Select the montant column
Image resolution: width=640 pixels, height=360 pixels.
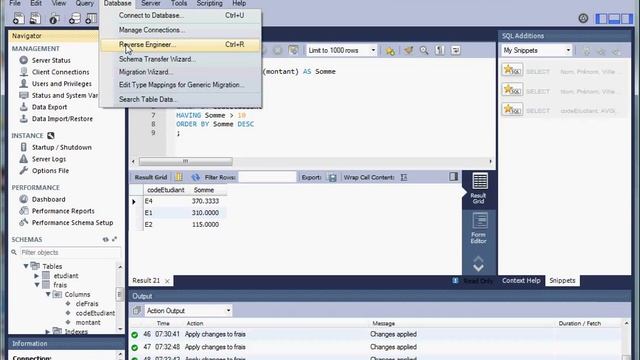coord(88,322)
